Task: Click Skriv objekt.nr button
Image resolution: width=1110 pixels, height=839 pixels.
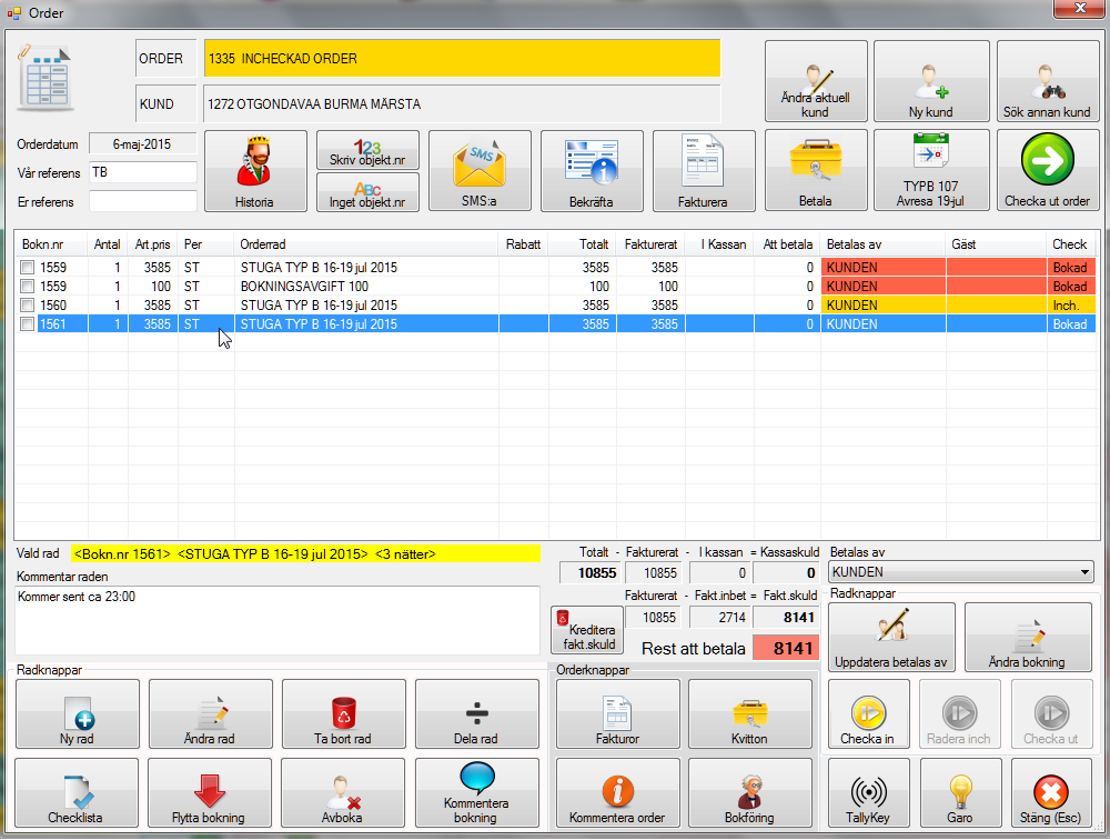Action: pyautogui.click(x=367, y=150)
